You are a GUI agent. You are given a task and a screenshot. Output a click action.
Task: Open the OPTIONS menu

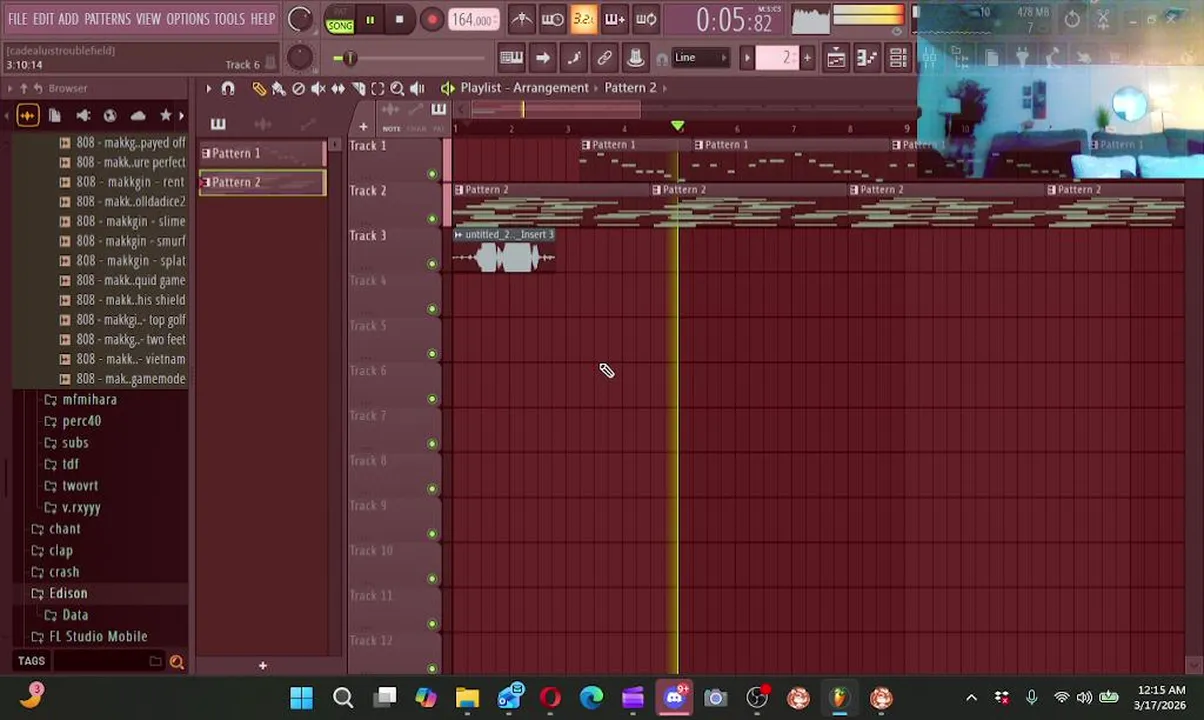(187, 19)
